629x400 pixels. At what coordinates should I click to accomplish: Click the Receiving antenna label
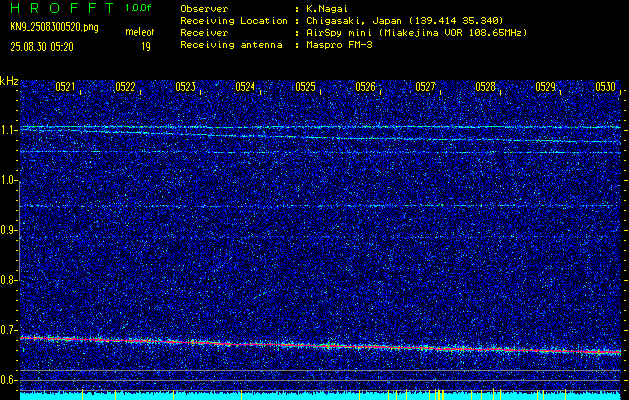[231, 45]
